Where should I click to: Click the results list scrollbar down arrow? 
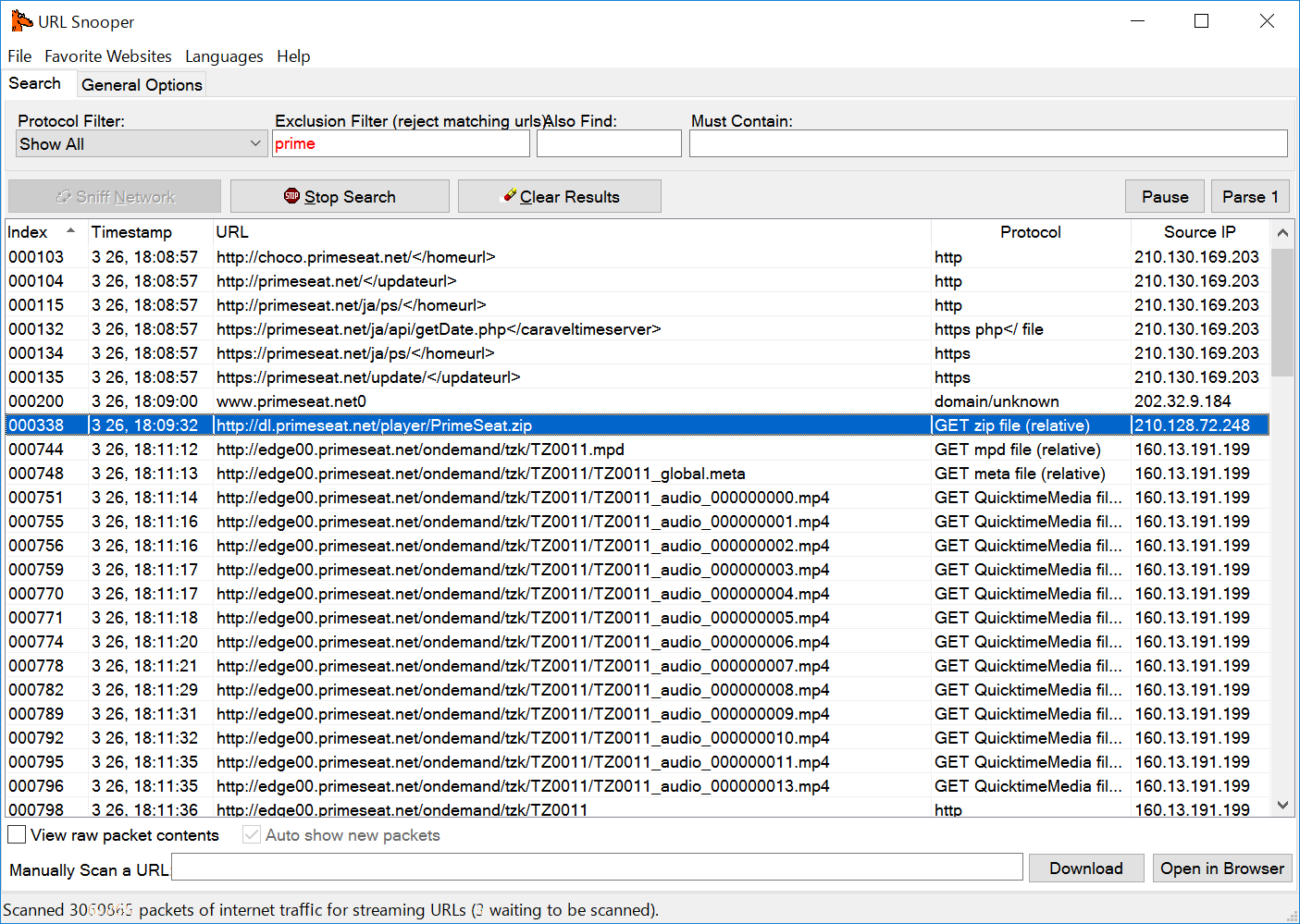click(x=1282, y=805)
